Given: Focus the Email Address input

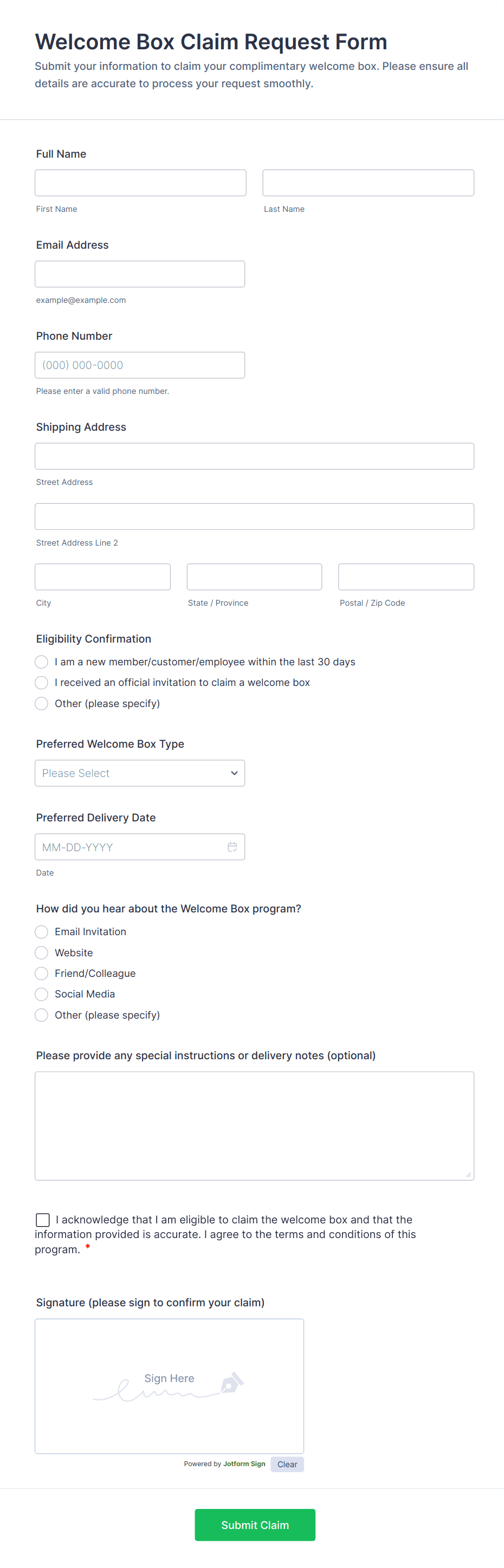Looking at the screenshot, I should click(x=139, y=274).
